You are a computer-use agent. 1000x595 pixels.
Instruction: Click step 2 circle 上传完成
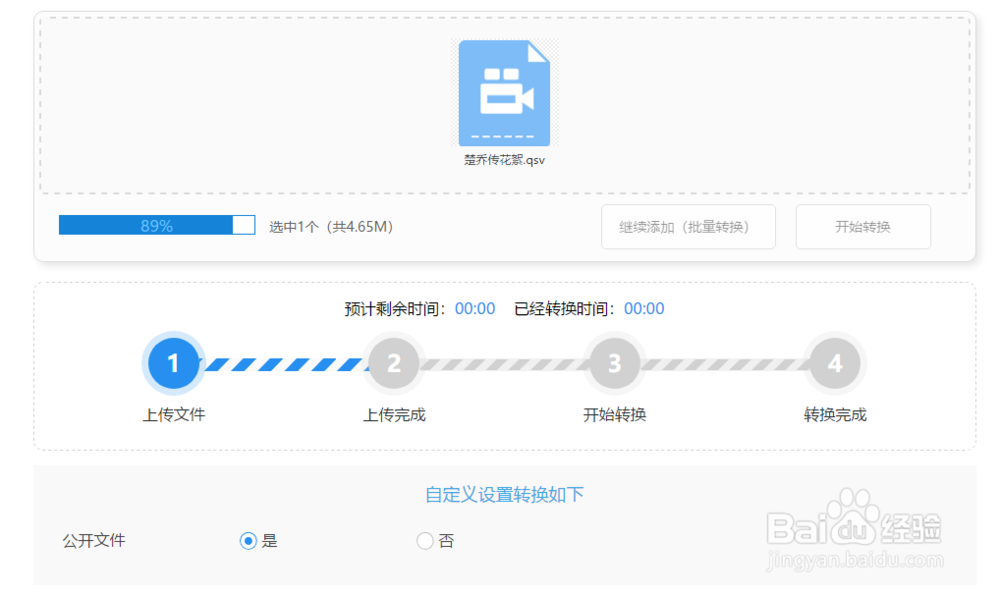coord(393,364)
